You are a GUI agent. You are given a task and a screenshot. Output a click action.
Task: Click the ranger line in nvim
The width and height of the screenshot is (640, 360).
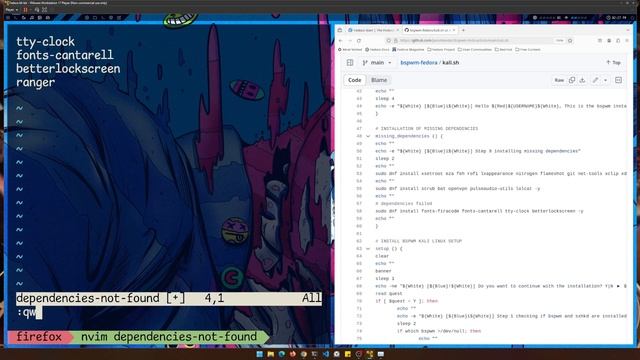point(36,82)
